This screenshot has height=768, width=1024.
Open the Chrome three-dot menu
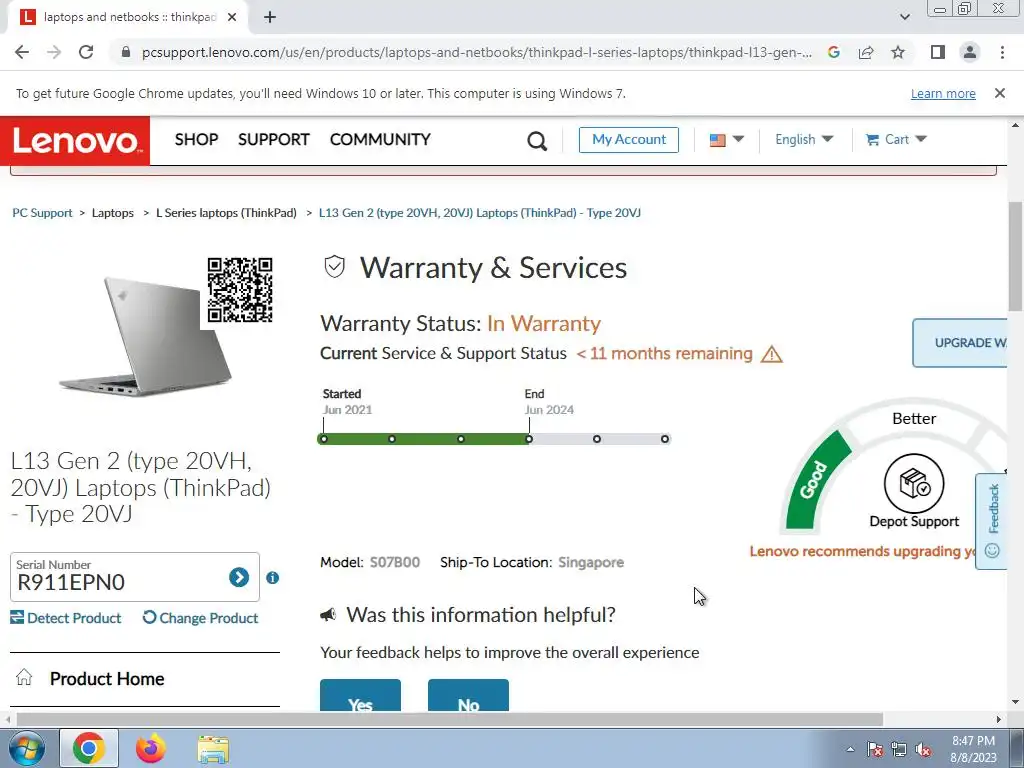point(1002,52)
